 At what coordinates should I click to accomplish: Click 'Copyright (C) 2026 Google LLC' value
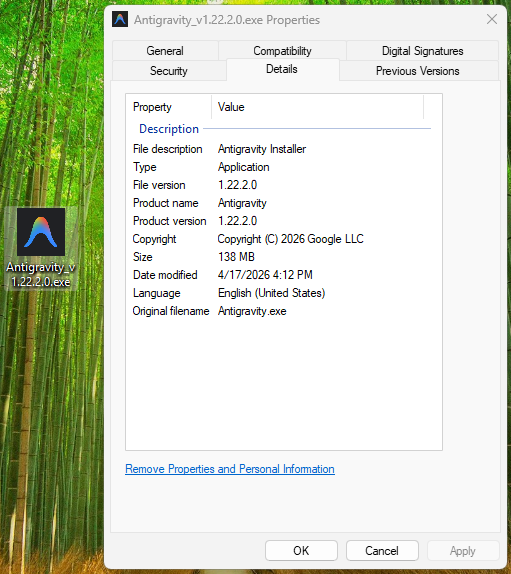coord(291,239)
